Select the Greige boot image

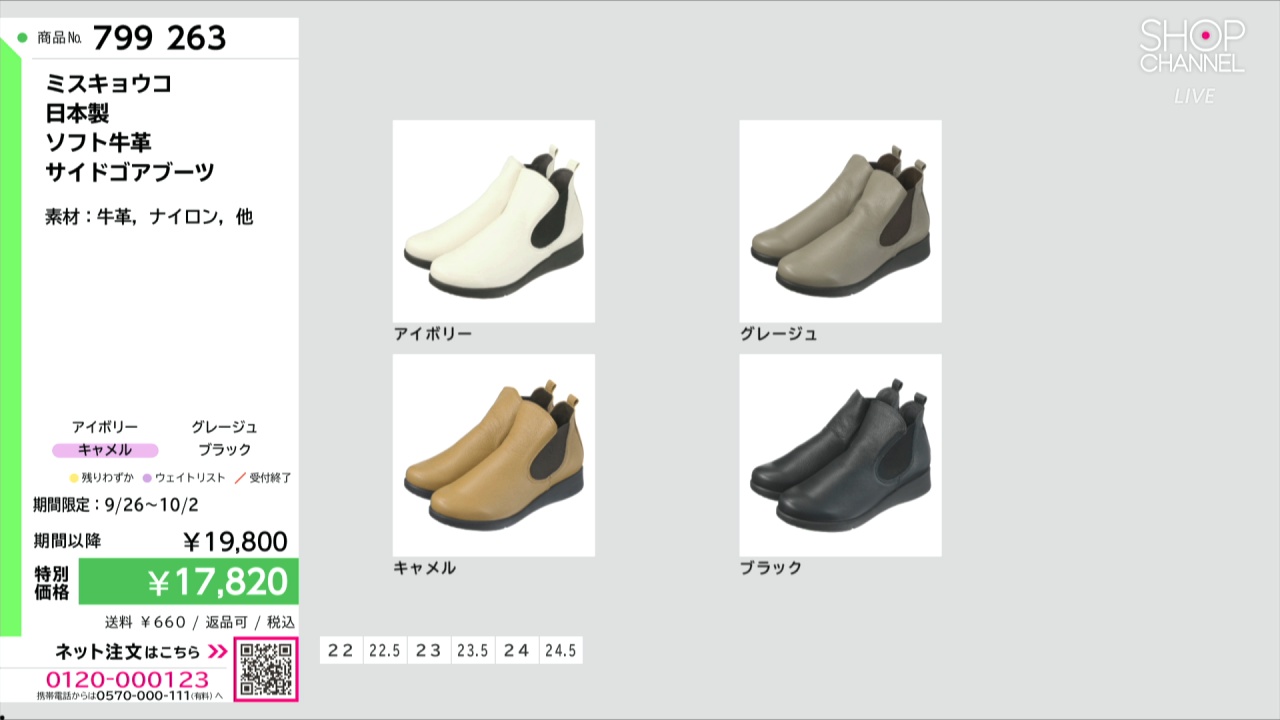click(840, 221)
